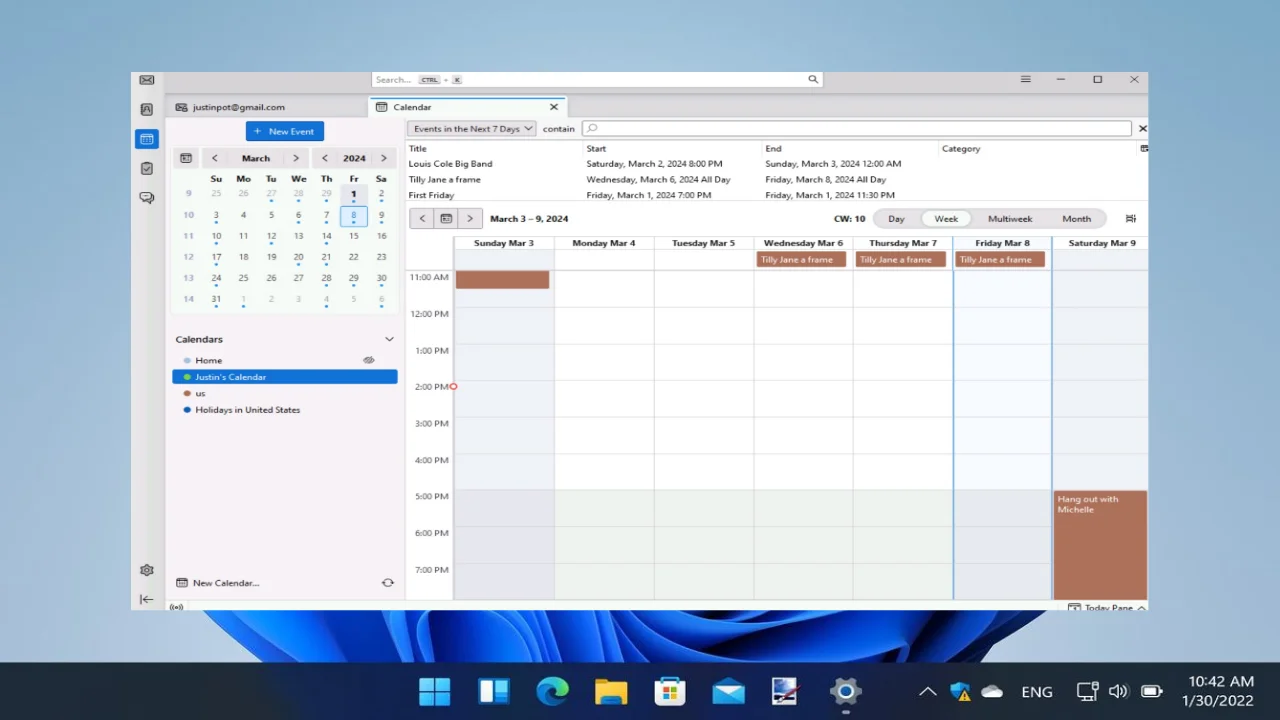Select Day view

pos(896,218)
